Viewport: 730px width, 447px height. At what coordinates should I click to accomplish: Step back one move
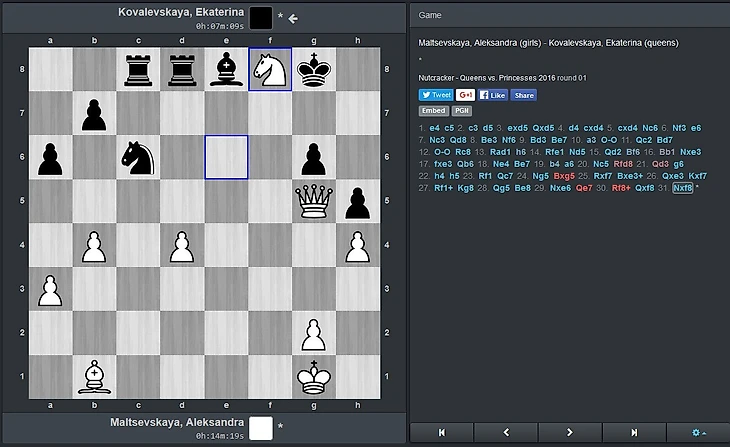click(x=506, y=432)
